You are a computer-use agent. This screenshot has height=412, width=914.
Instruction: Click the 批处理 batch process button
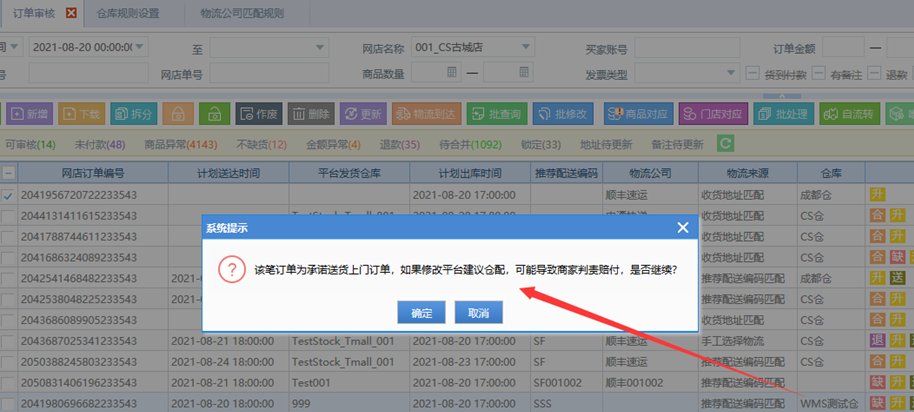(784, 114)
